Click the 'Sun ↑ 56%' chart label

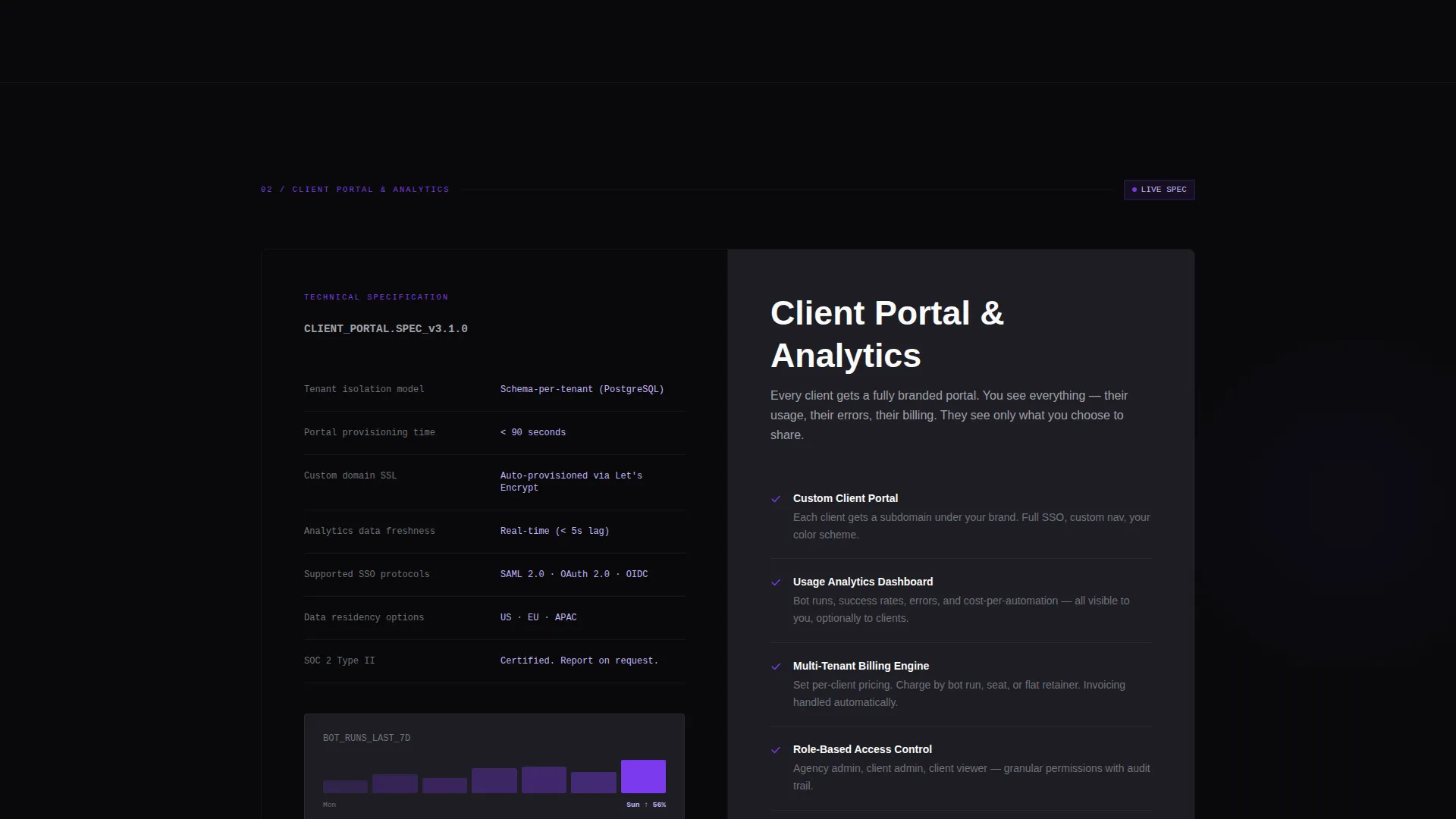coord(646,805)
